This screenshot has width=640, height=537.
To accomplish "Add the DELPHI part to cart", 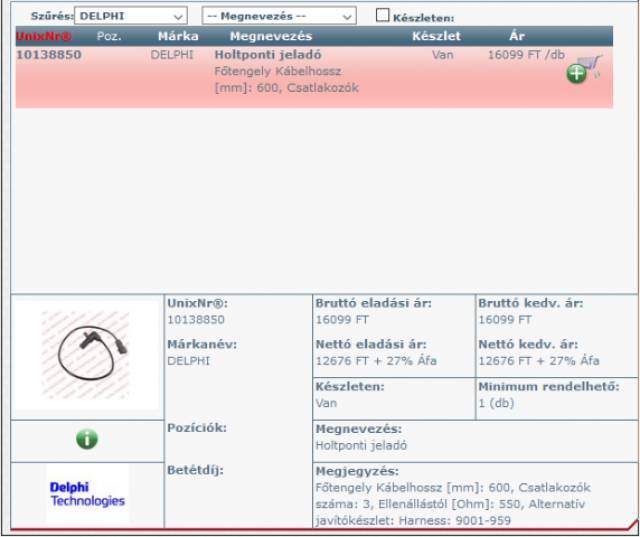I will (583, 71).
